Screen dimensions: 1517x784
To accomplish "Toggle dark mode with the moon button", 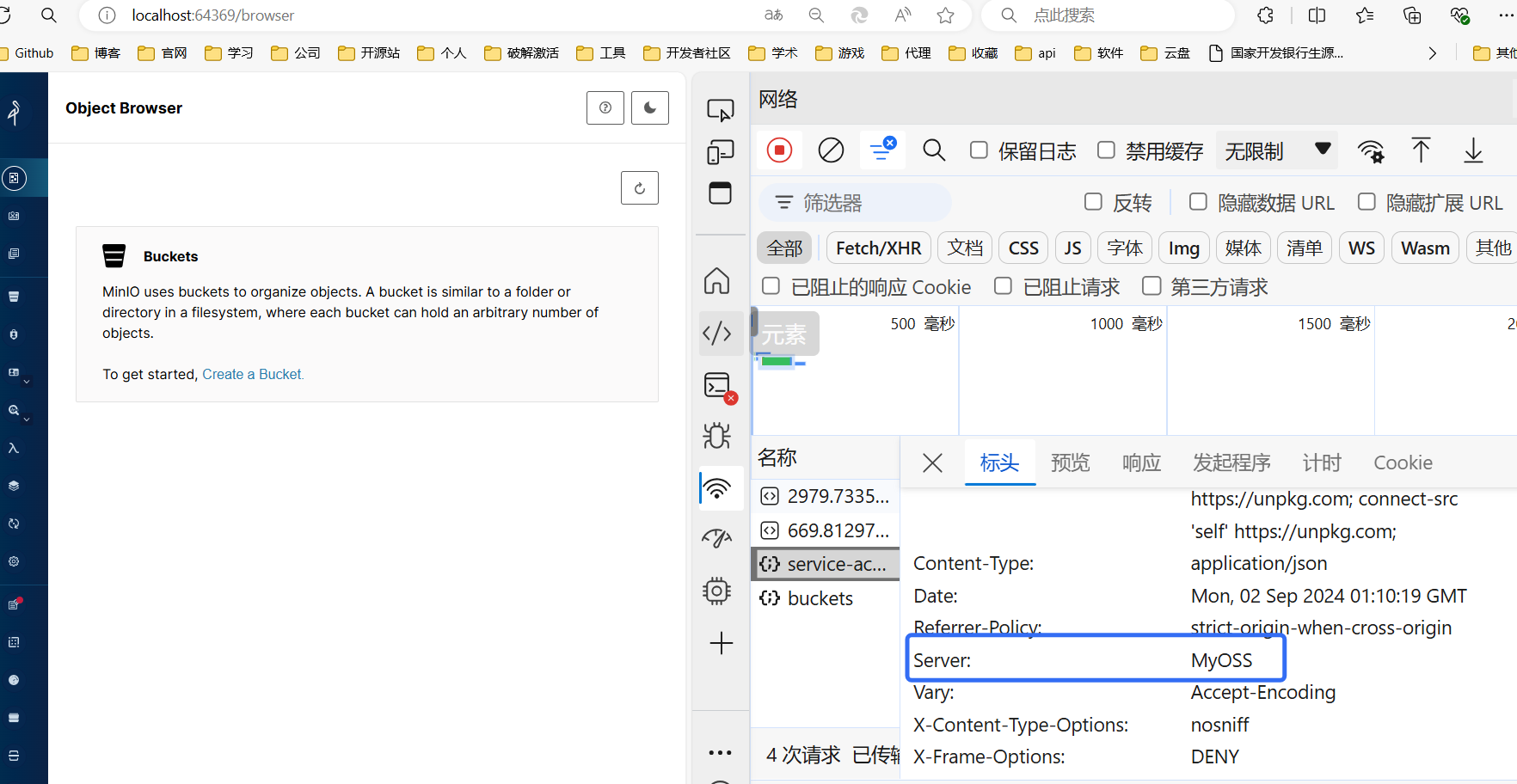I will click(650, 108).
